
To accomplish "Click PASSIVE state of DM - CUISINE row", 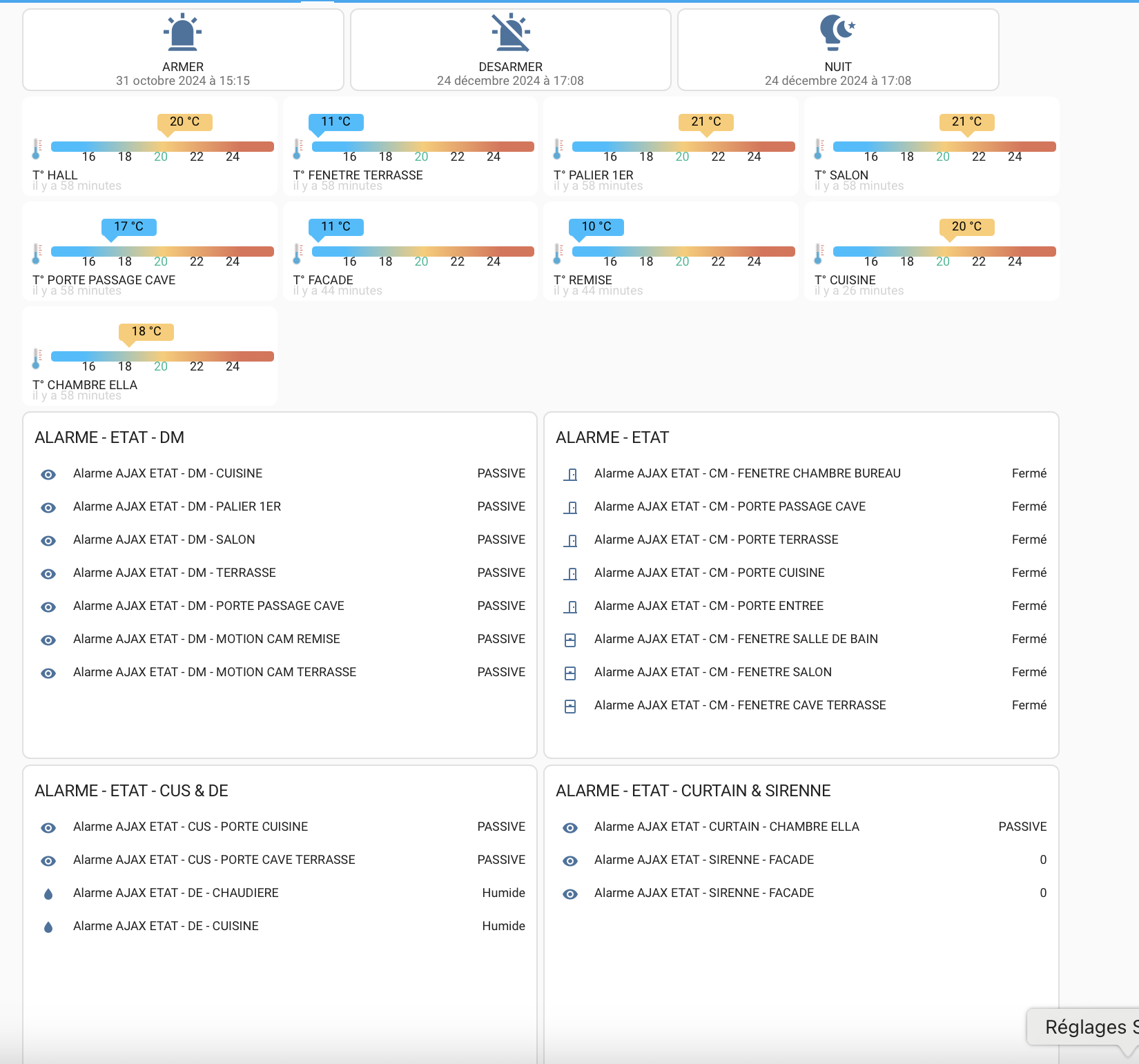I will 501,473.
